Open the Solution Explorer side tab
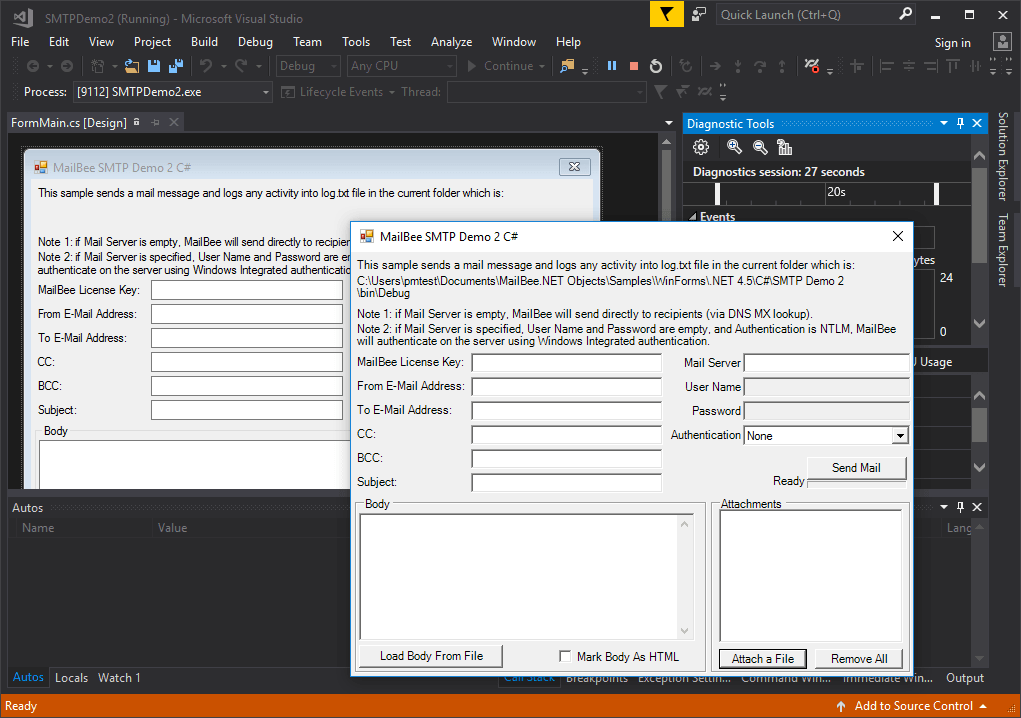Screen dimensions: 1021x718 (1003, 156)
